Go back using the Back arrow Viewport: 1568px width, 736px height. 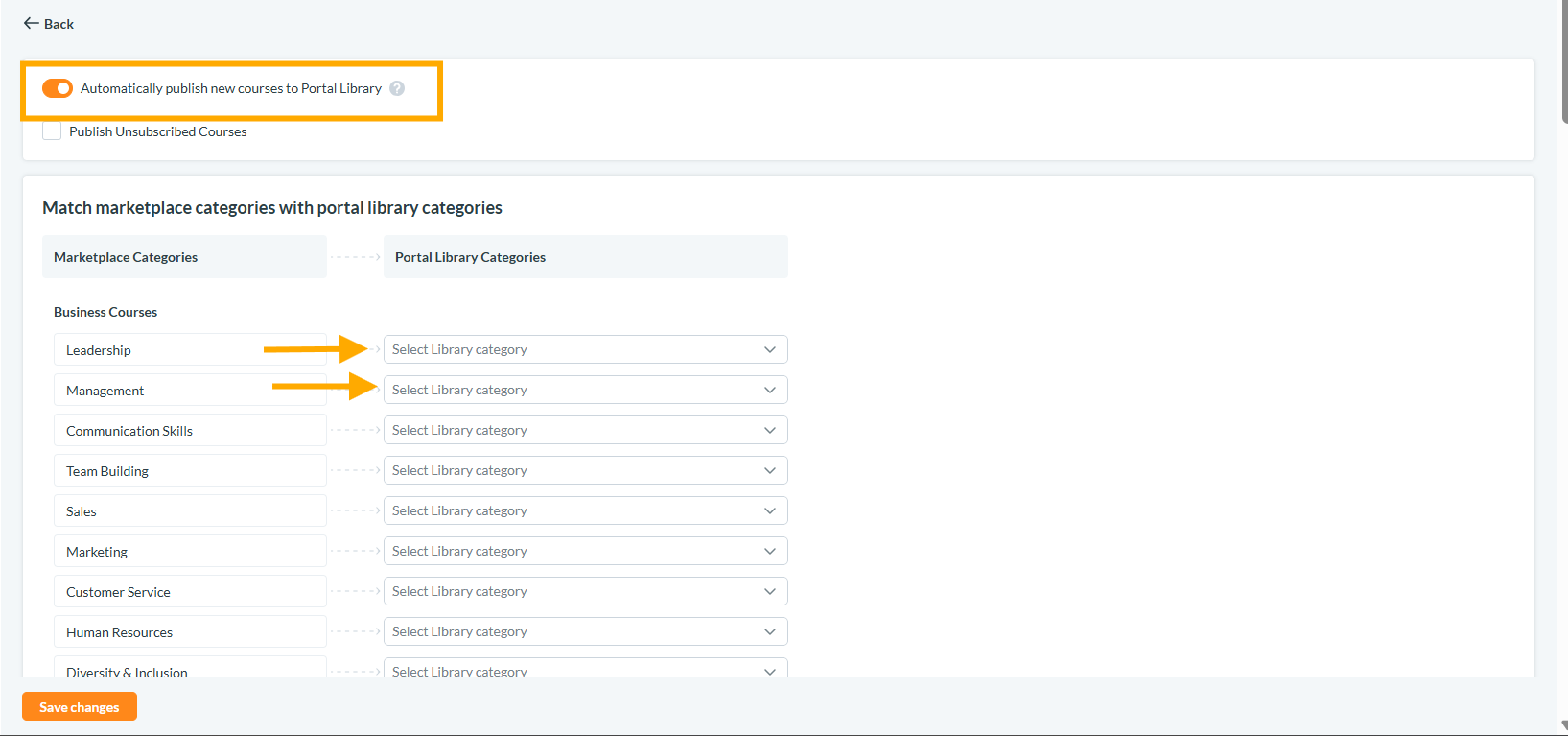(x=48, y=24)
